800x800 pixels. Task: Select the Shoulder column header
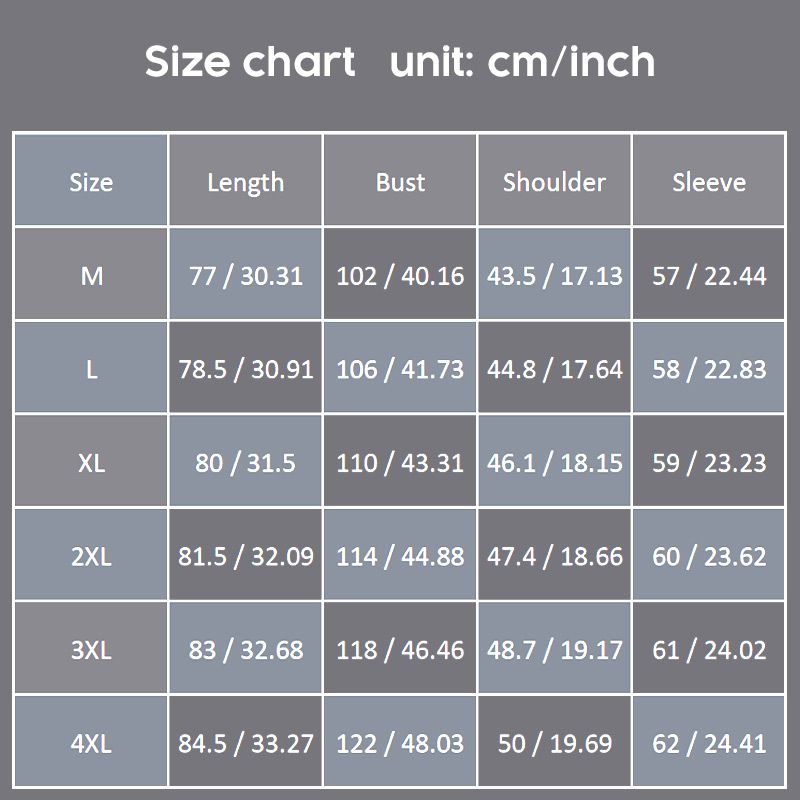(555, 181)
